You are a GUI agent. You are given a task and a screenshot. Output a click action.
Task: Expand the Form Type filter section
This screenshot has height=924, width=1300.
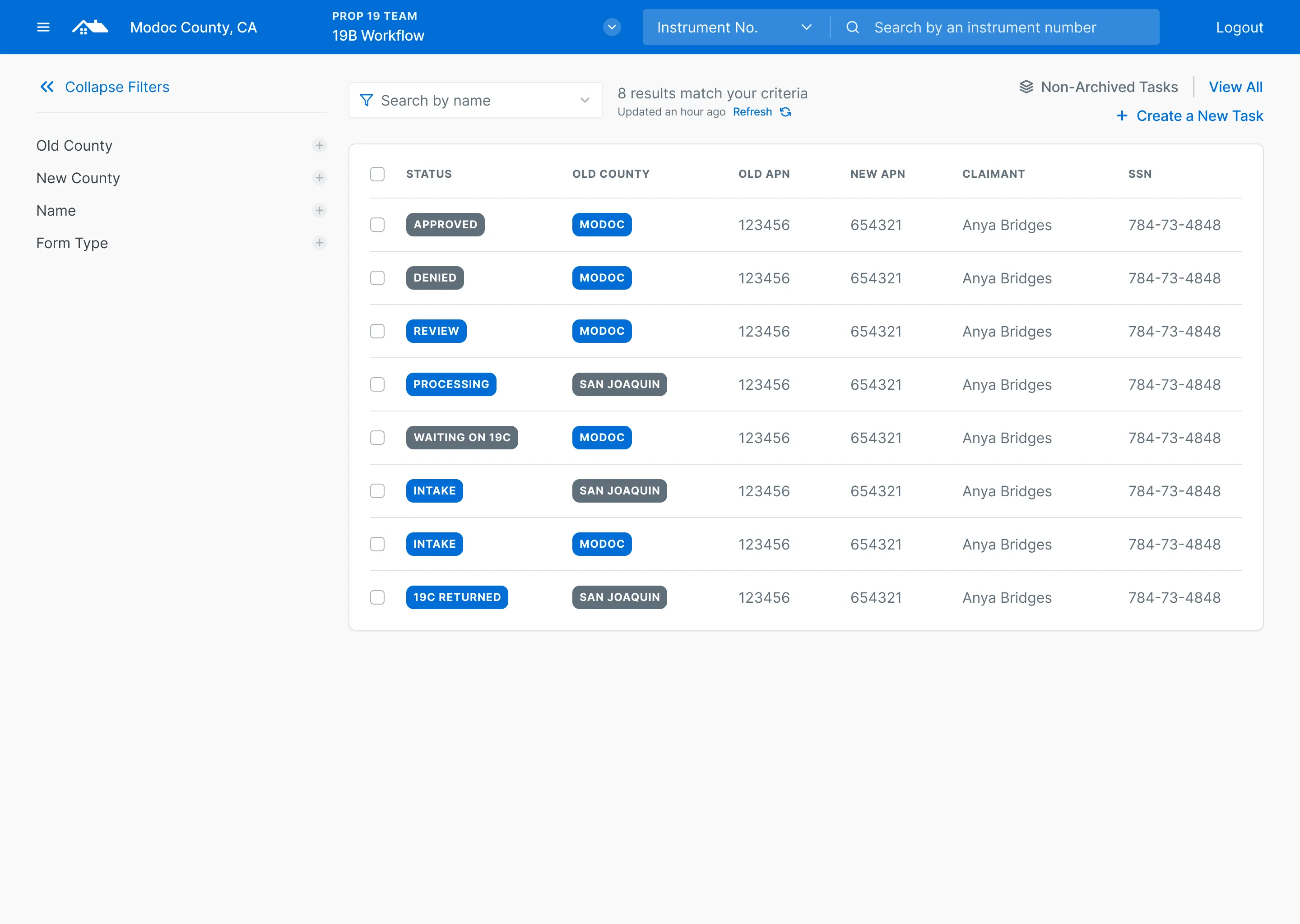pyautogui.click(x=320, y=243)
